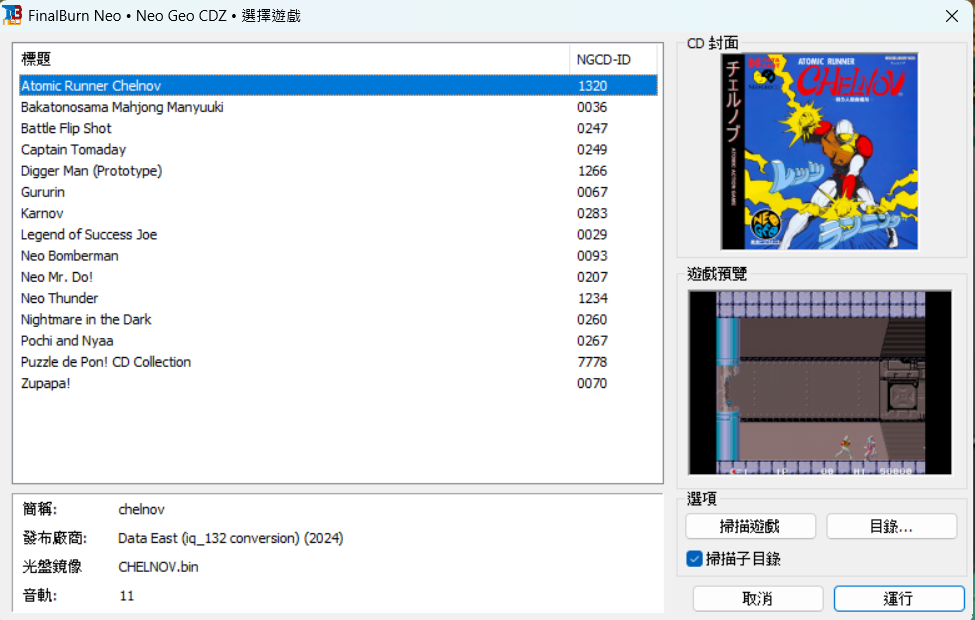The width and height of the screenshot is (975, 620).
Task: Click NGCD-ID value 0207
Action: click(592, 277)
